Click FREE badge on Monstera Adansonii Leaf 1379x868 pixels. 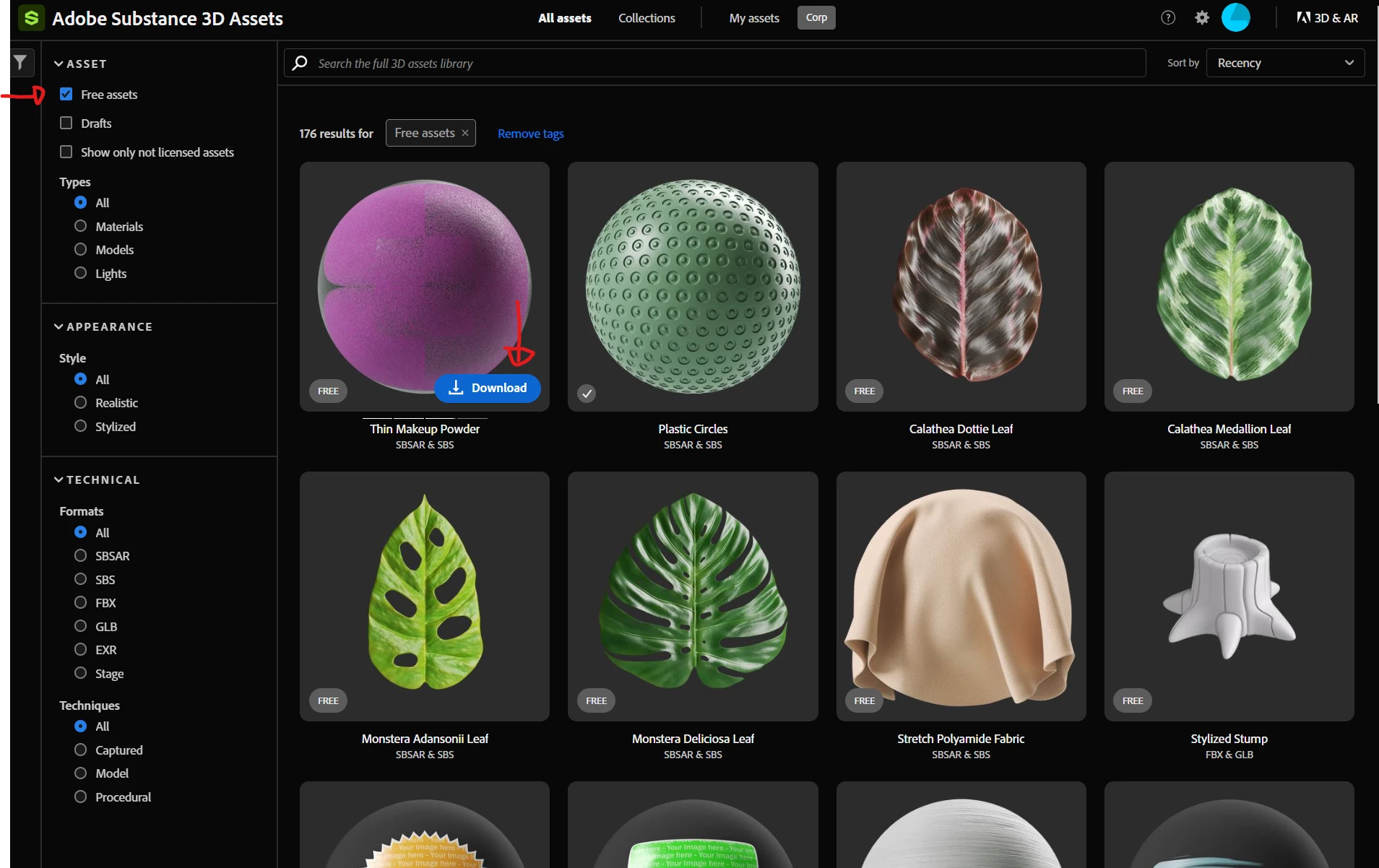point(328,700)
